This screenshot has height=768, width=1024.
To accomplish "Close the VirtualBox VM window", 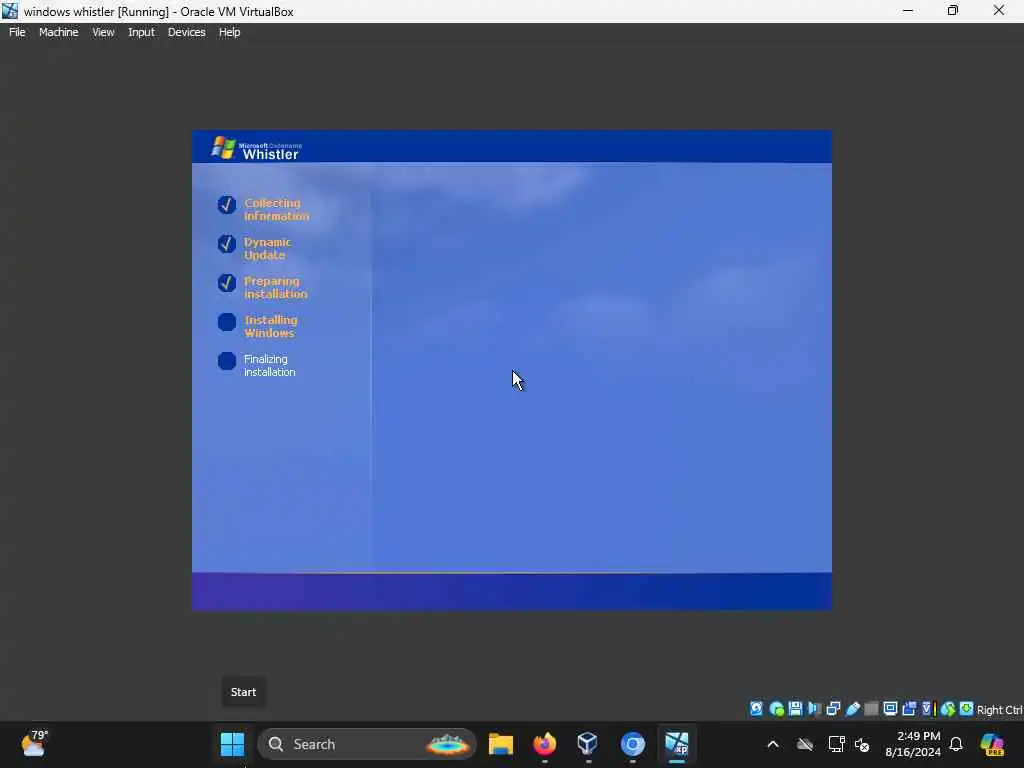I will tap(999, 10).
